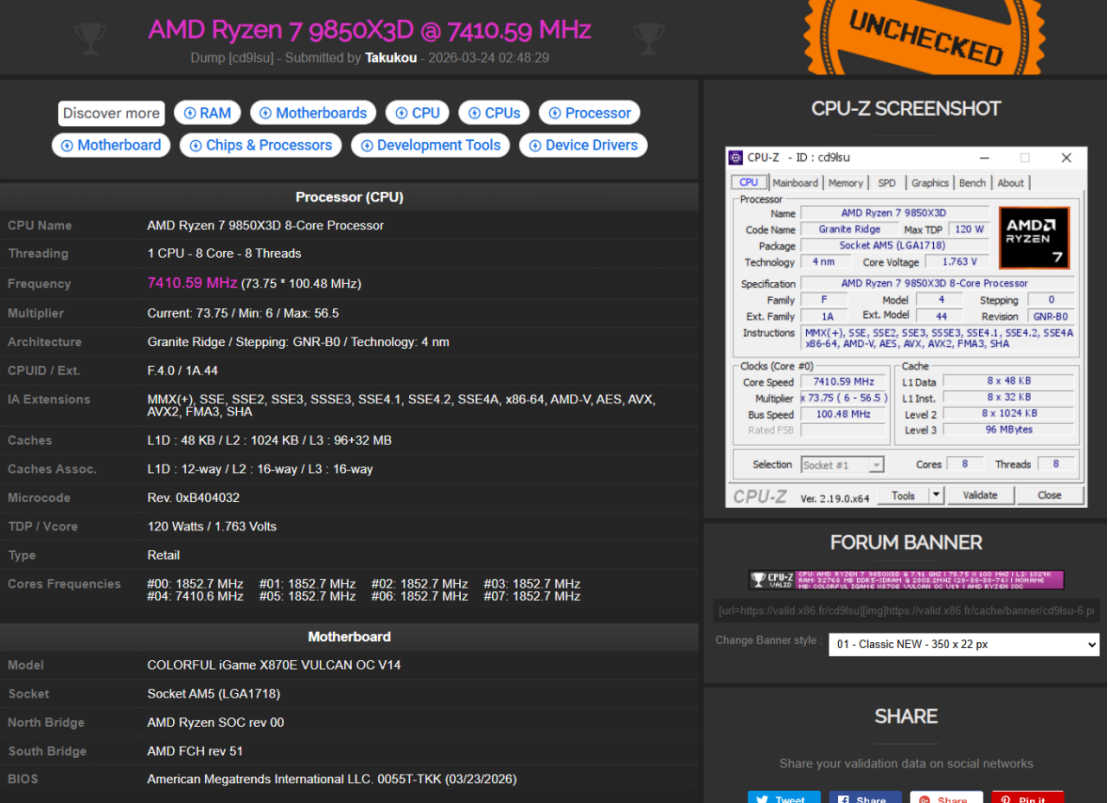
Task: Open the Motherboard tag link
Action: click(x=111, y=146)
